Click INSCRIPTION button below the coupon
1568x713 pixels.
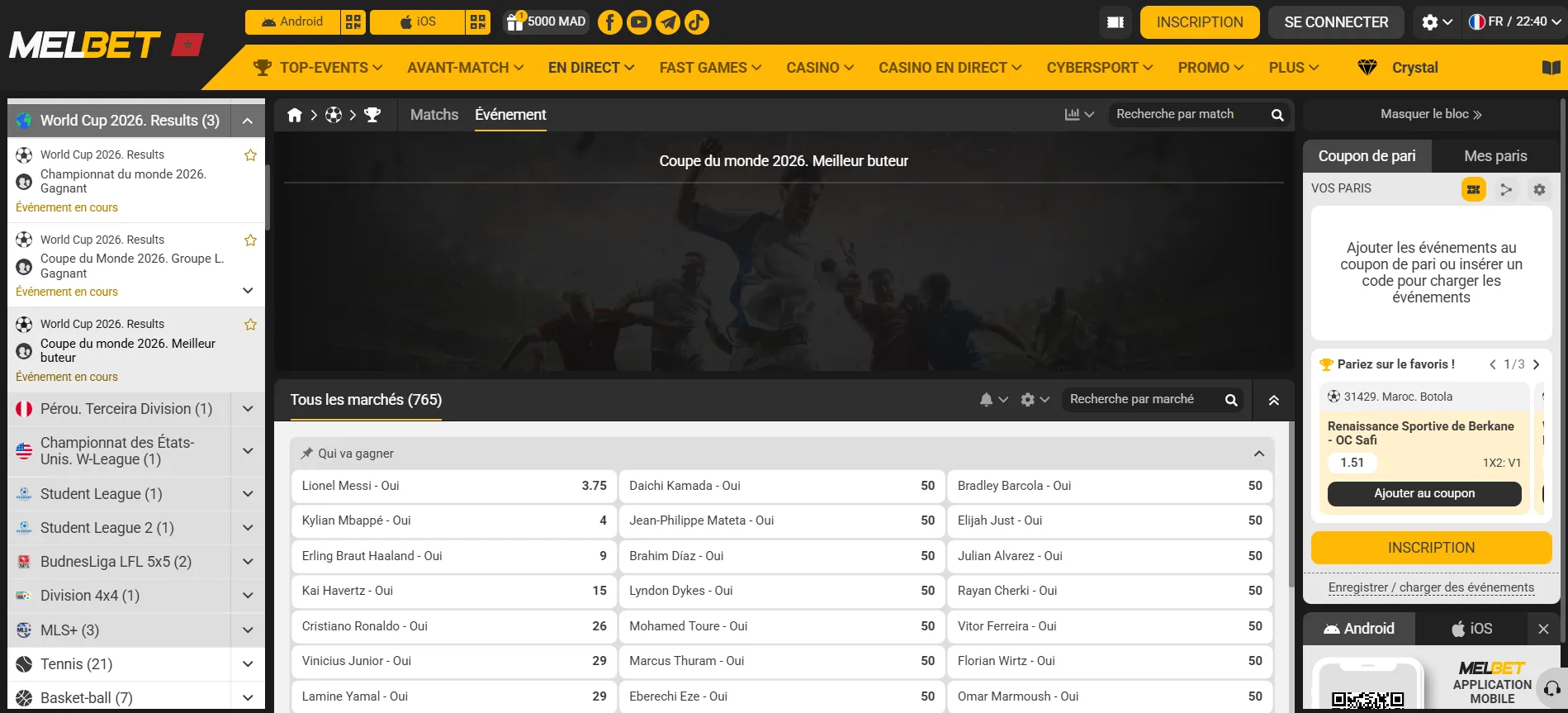coord(1431,548)
